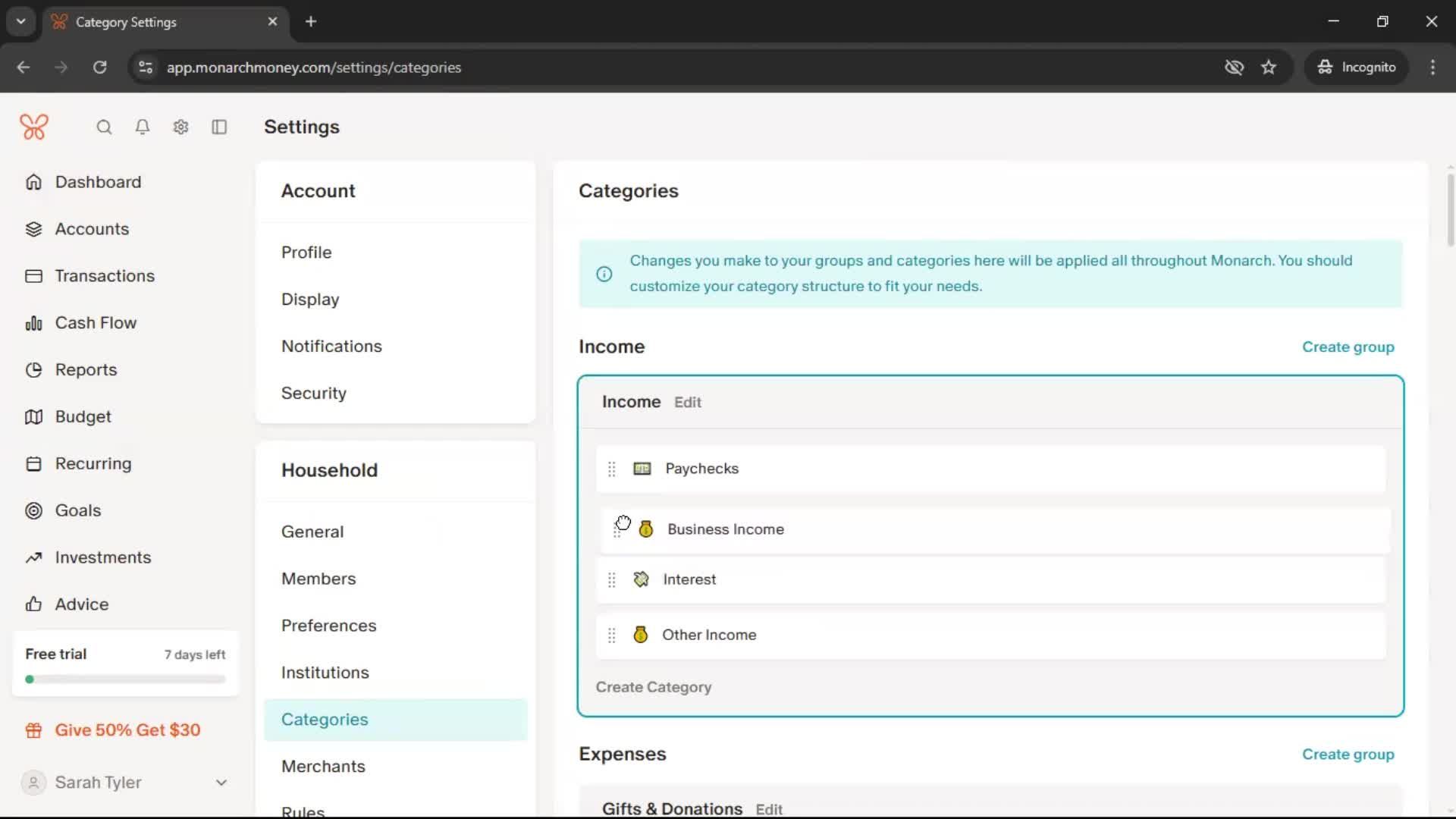Viewport: 1456px width, 819px height.
Task: Grab drag handle beside Paychecks
Action: pos(611,469)
